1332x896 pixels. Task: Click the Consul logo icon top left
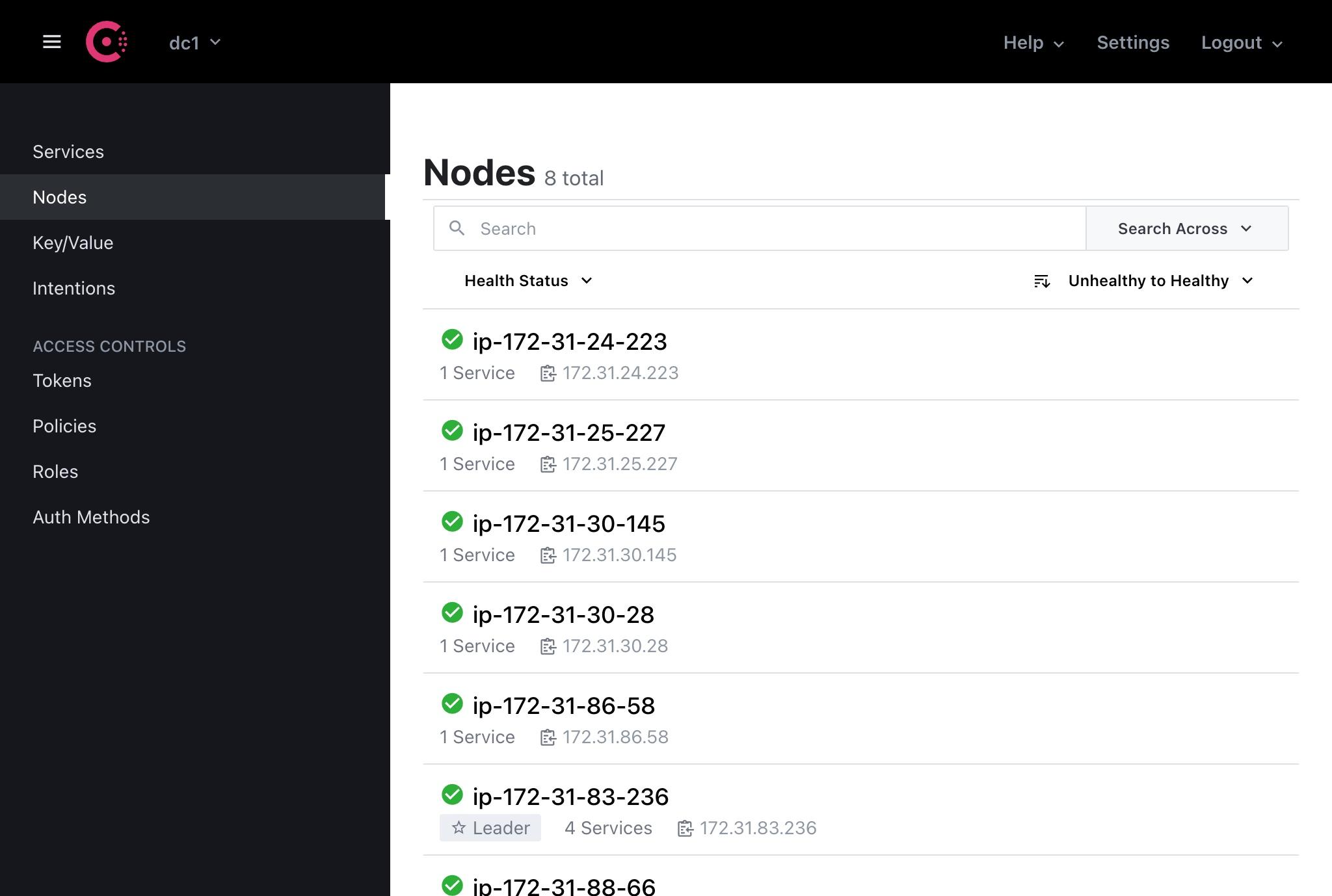click(x=107, y=42)
